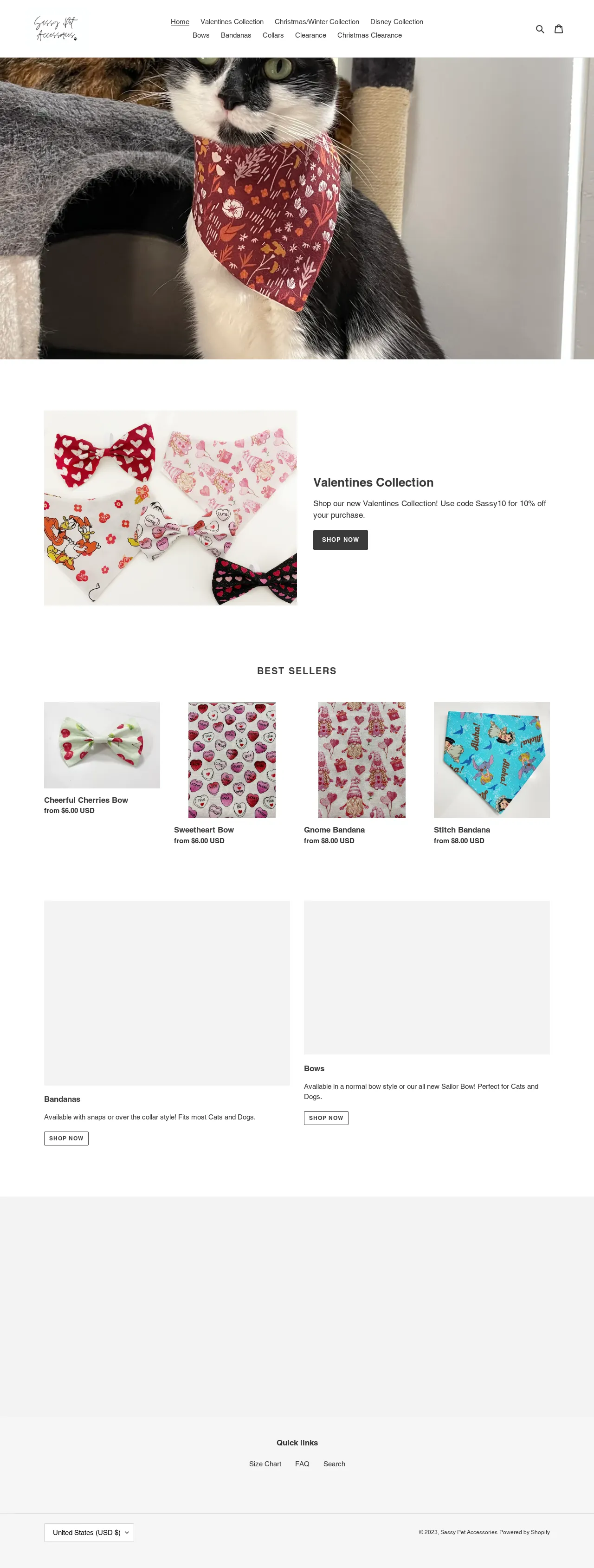Click the Sassy Pet Accessories logo
Image resolution: width=594 pixels, height=1568 pixels.
click(x=56, y=29)
